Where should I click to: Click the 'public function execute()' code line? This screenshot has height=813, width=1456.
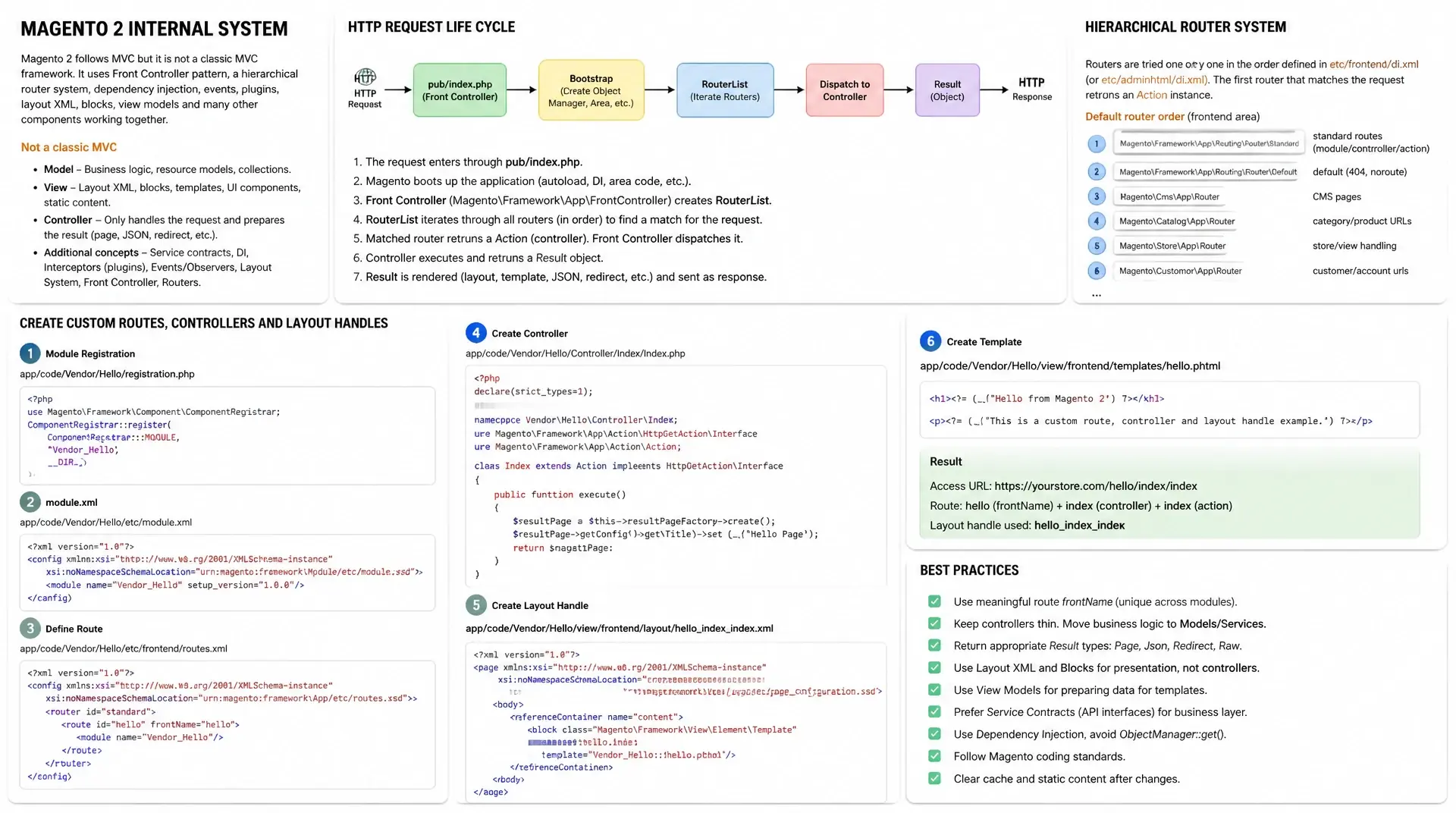tap(560, 494)
